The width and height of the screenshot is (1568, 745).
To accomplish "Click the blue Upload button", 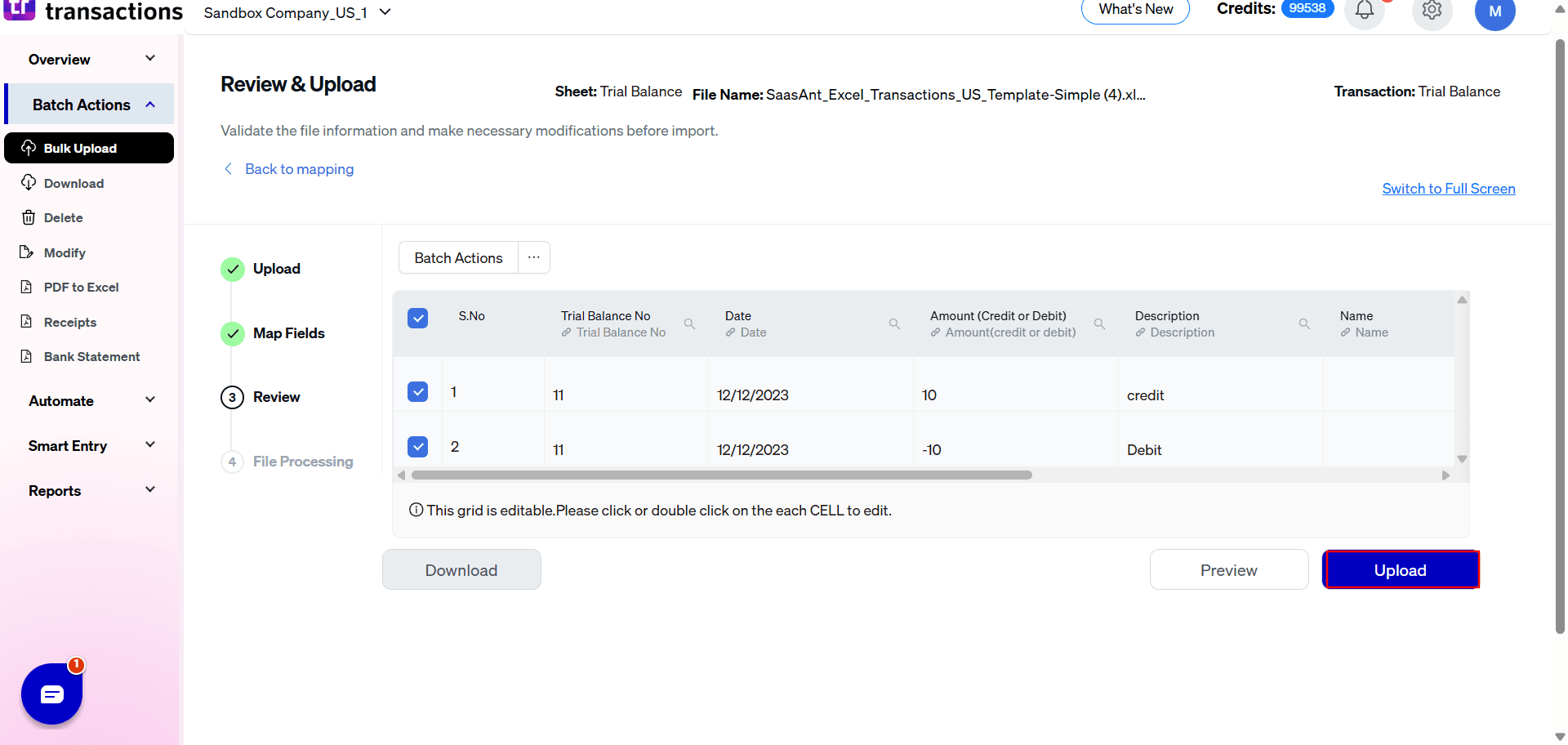I will pos(1401,569).
